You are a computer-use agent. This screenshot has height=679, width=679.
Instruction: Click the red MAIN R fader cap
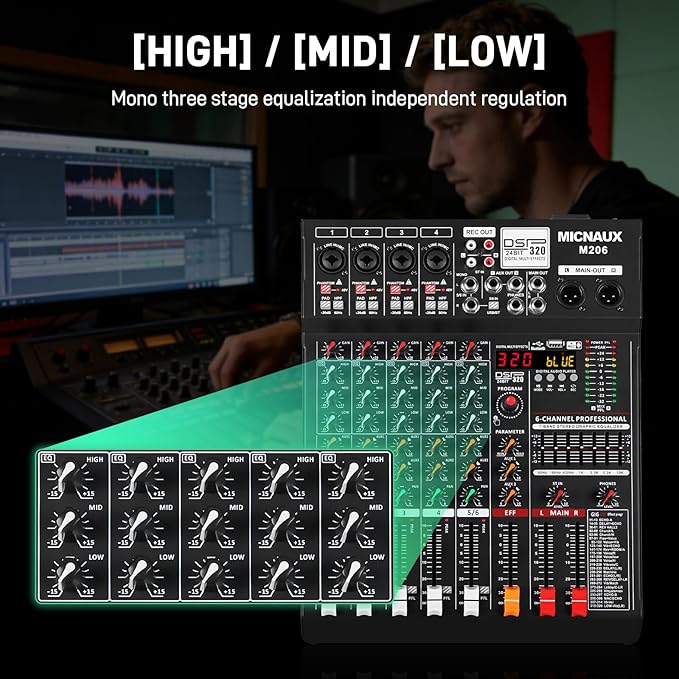point(579,601)
